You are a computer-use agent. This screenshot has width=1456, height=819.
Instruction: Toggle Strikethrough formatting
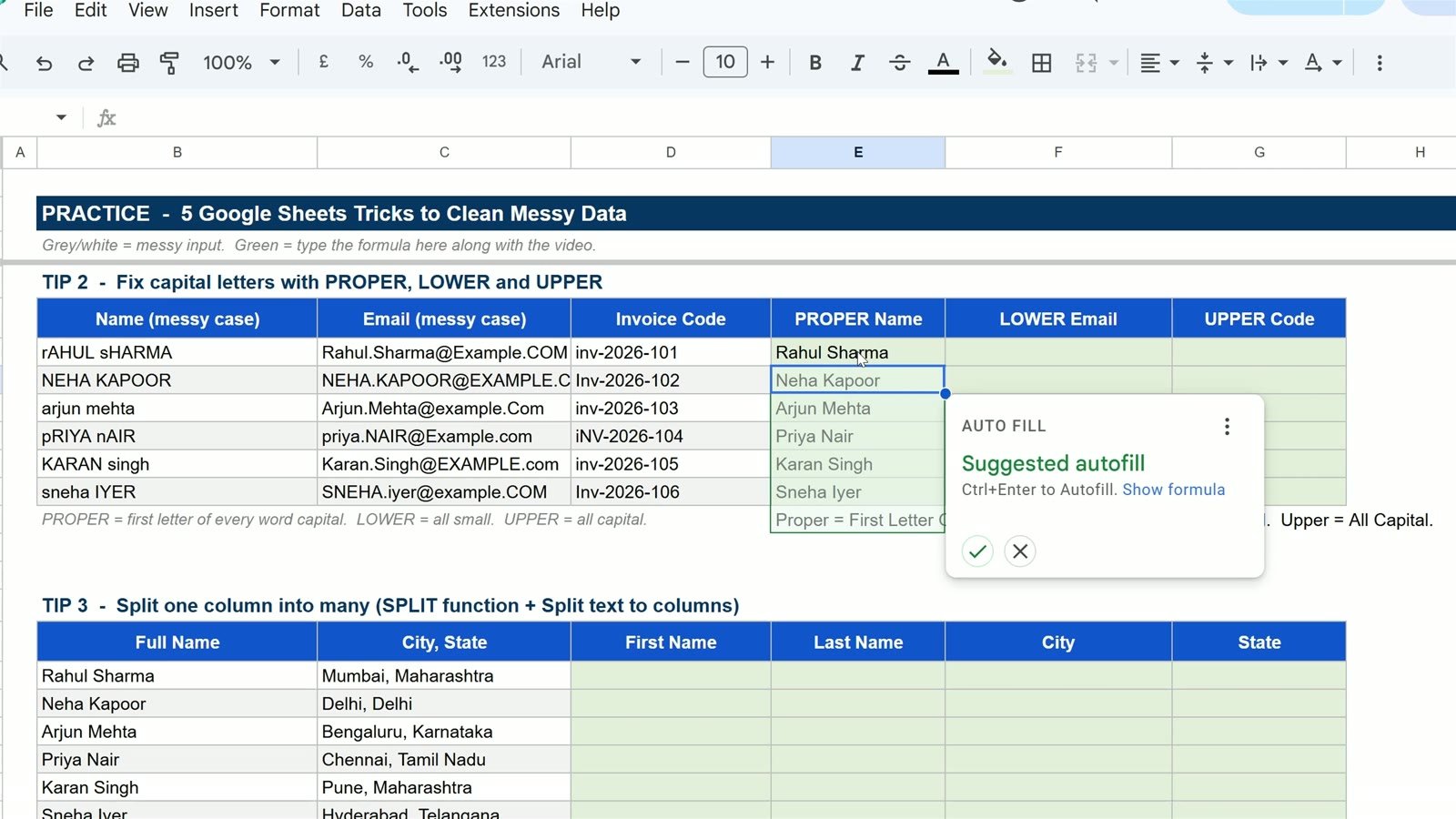[x=900, y=63]
